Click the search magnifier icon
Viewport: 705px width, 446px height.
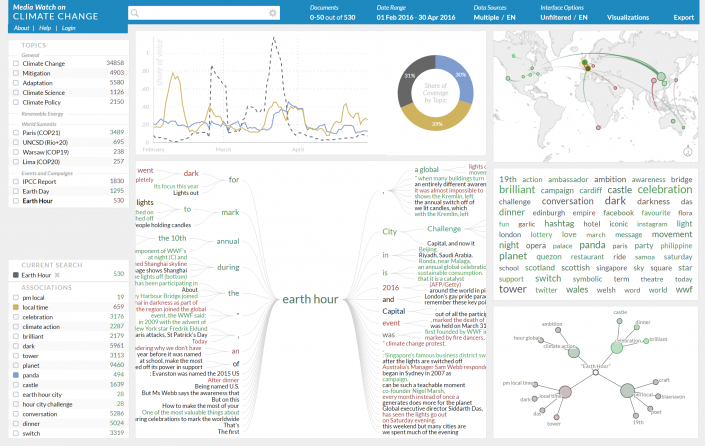tap(136, 13)
